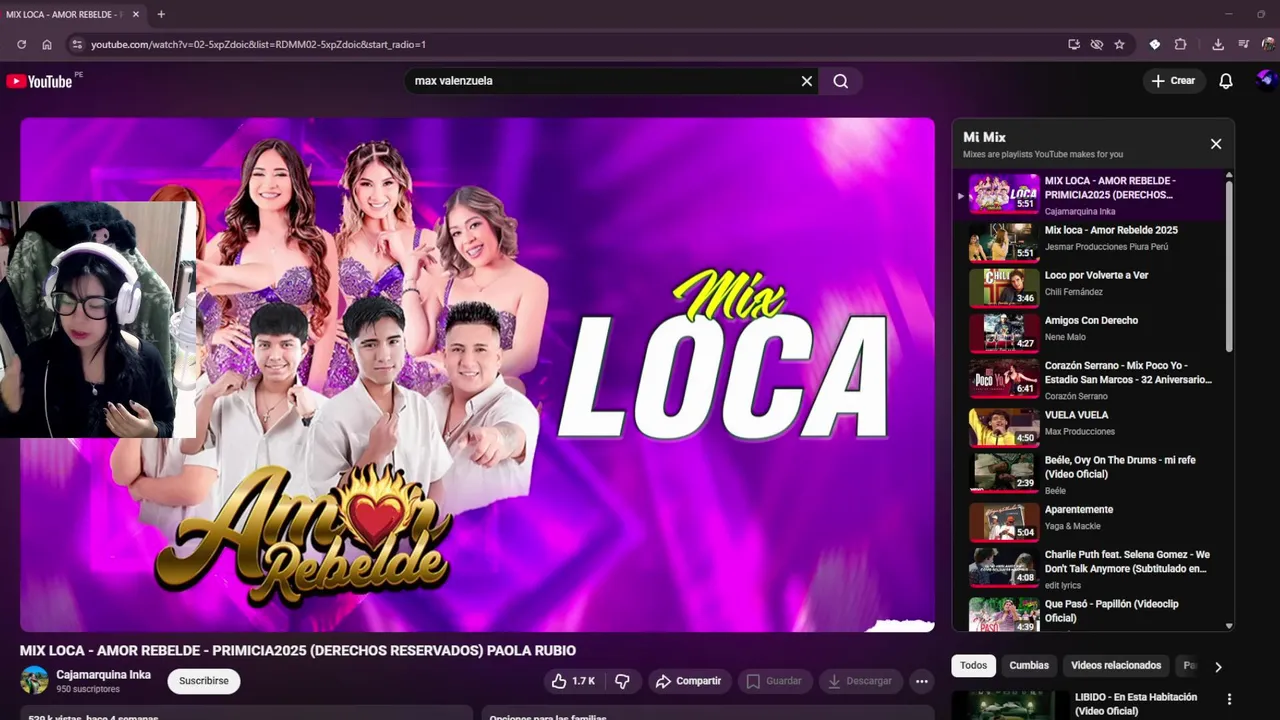Open the YouTube account avatar menu
The image size is (1280, 720).
[1265, 80]
